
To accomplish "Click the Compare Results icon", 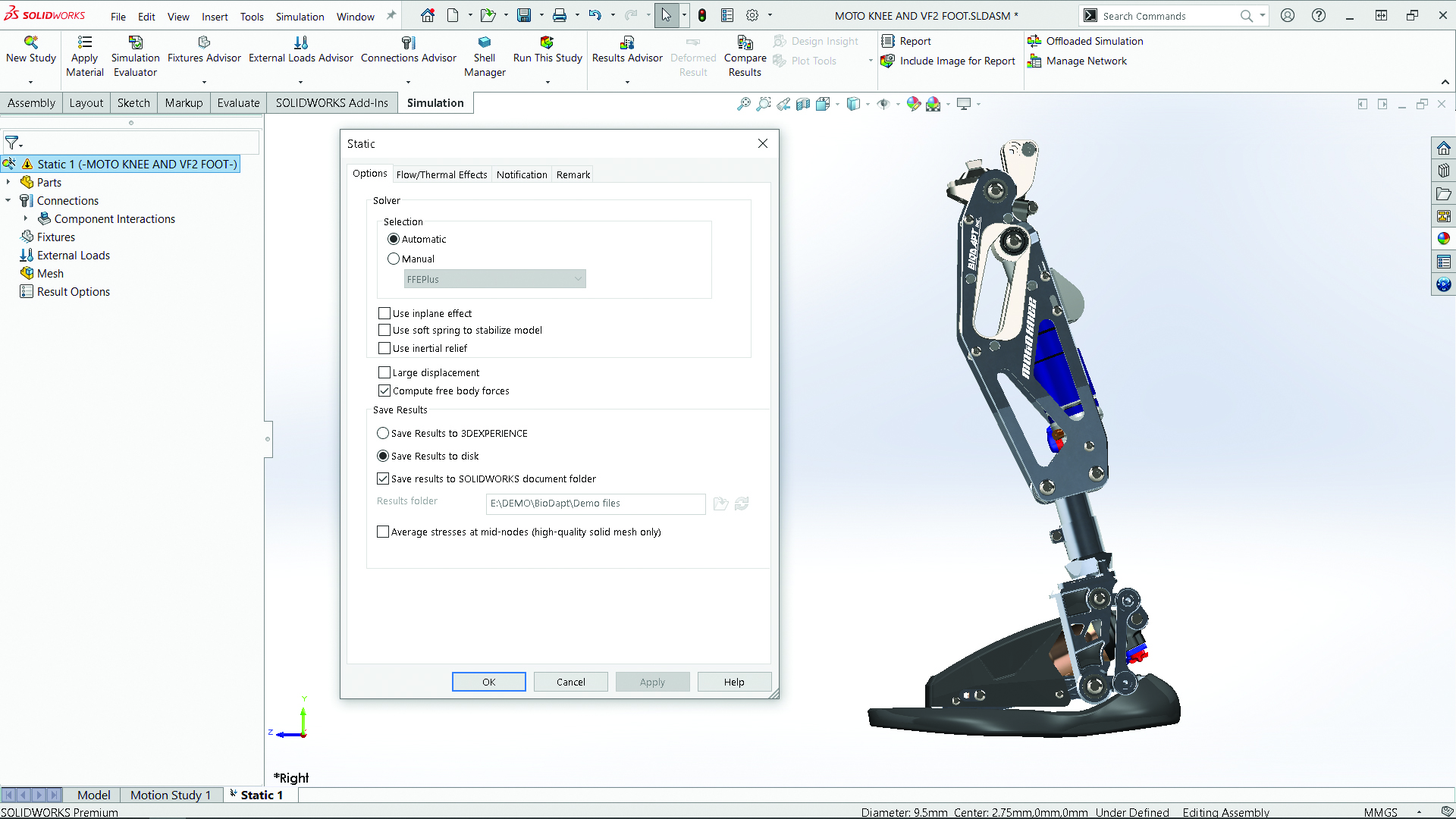I will coord(745,42).
